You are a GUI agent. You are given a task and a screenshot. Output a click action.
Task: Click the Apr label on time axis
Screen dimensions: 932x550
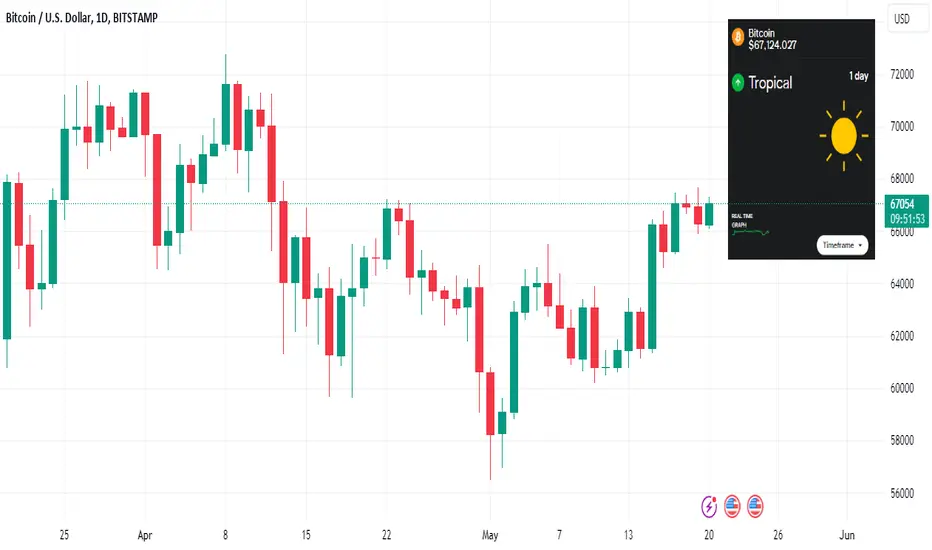coord(145,535)
